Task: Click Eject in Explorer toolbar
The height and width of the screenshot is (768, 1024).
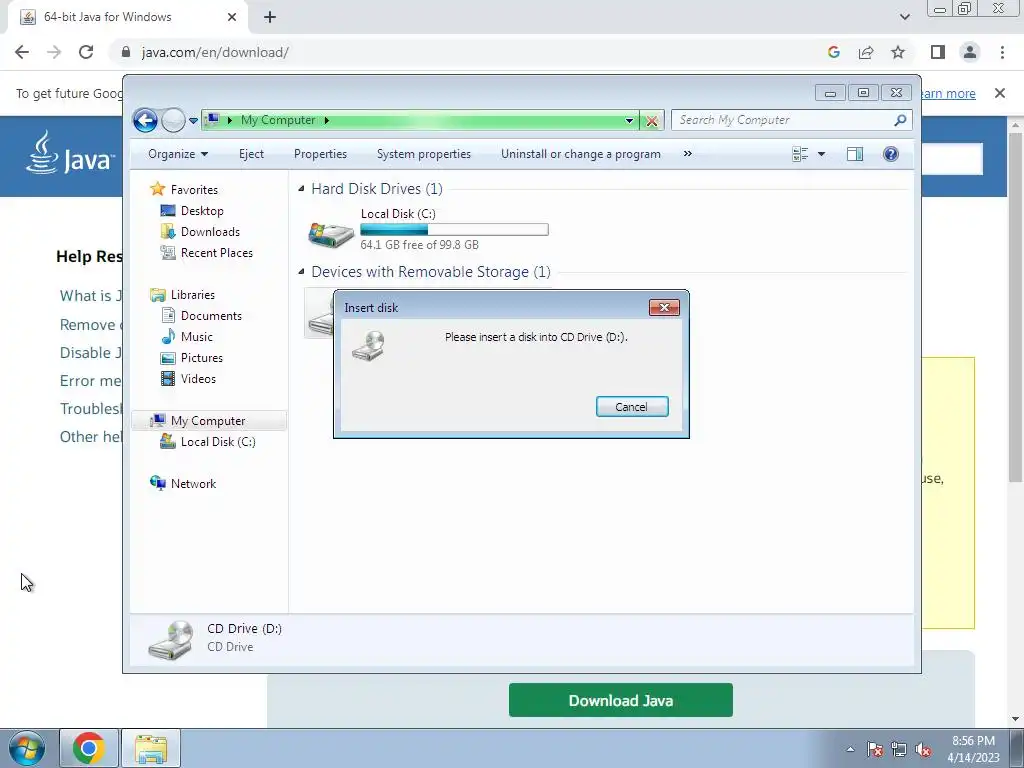Action: click(x=251, y=154)
